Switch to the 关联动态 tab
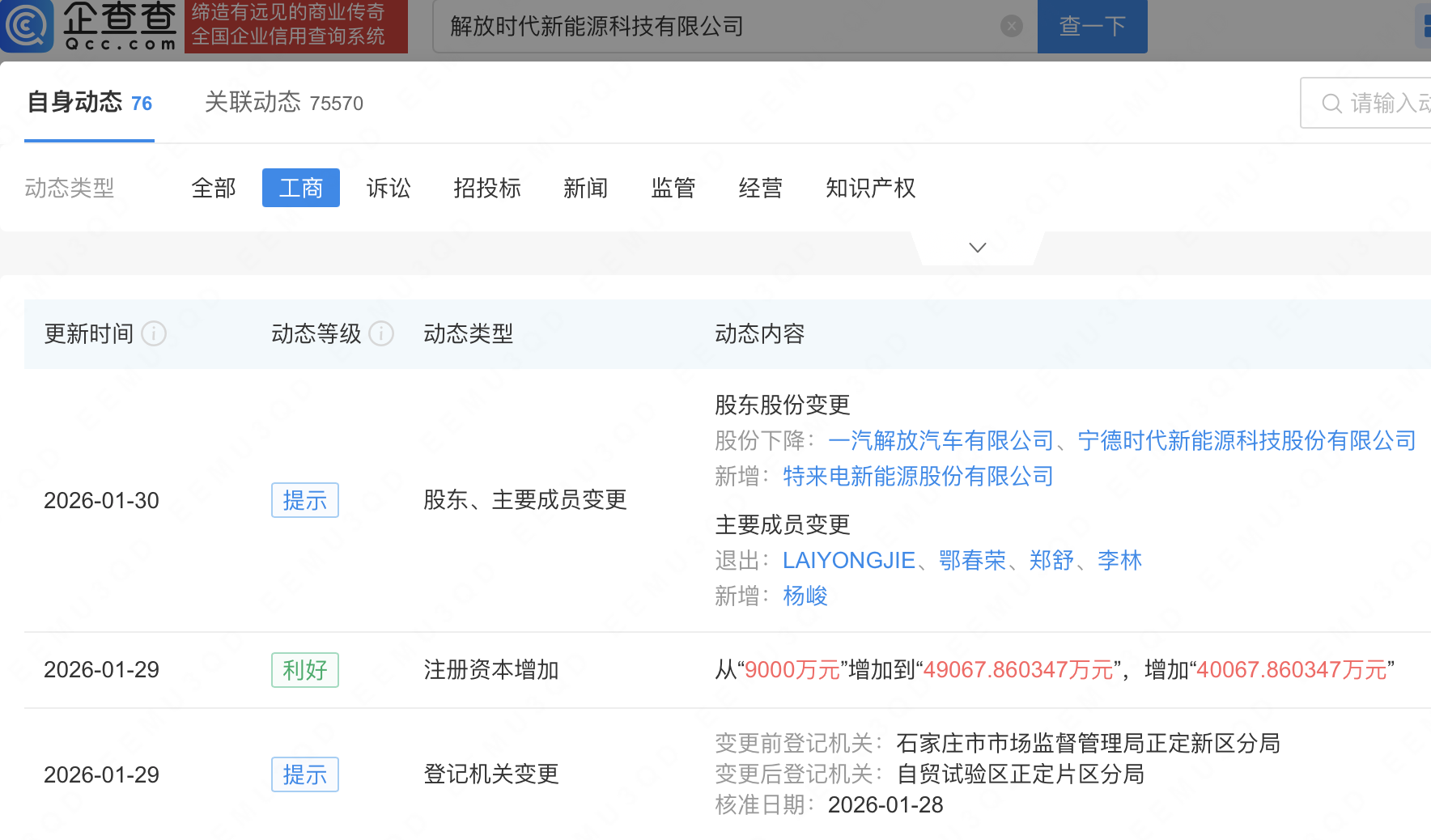Screen dimensions: 1431x840 click(283, 103)
